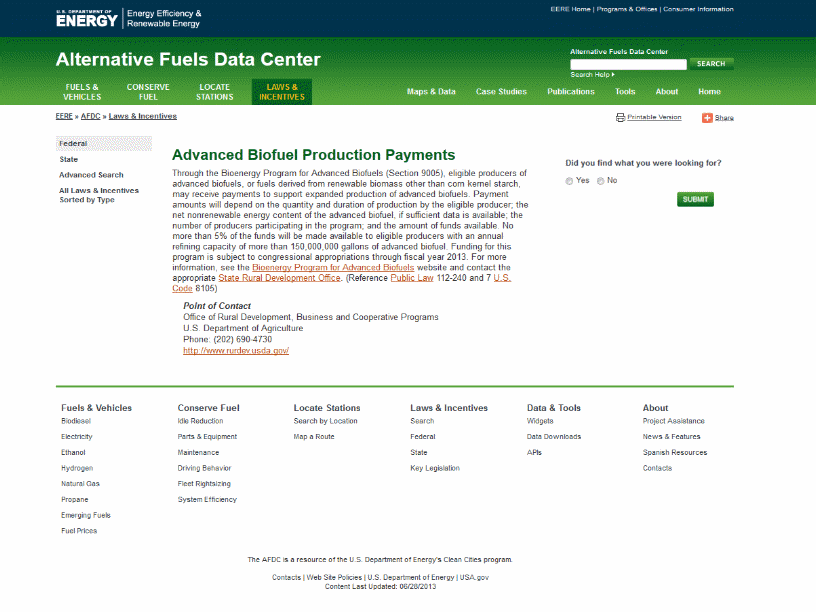Click Hydrogen footer link
Viewport: 816px width, 612px height.
point(77,468)
